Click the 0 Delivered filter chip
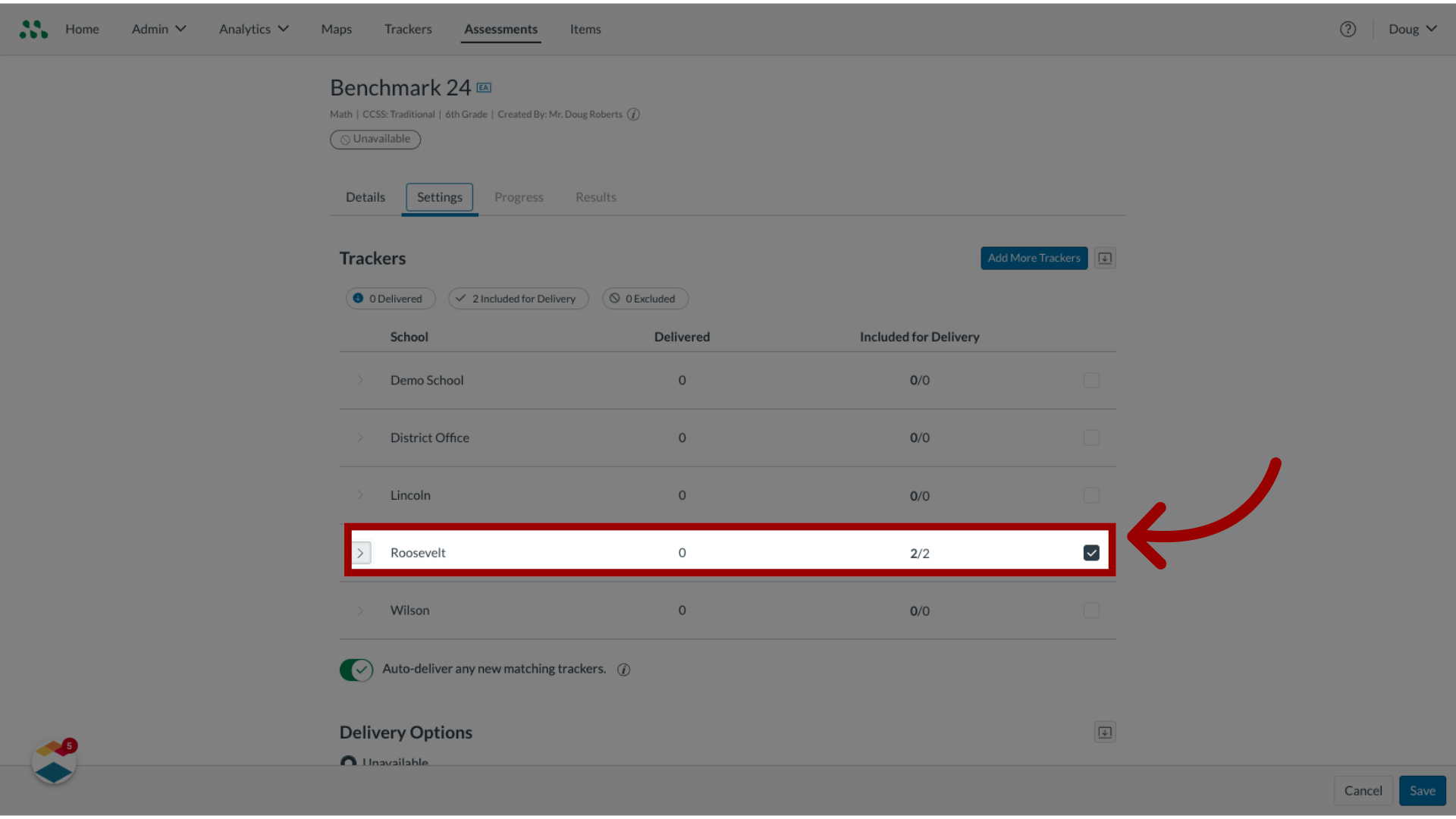The image size is (1456, 819). click(x=391, y=299)
